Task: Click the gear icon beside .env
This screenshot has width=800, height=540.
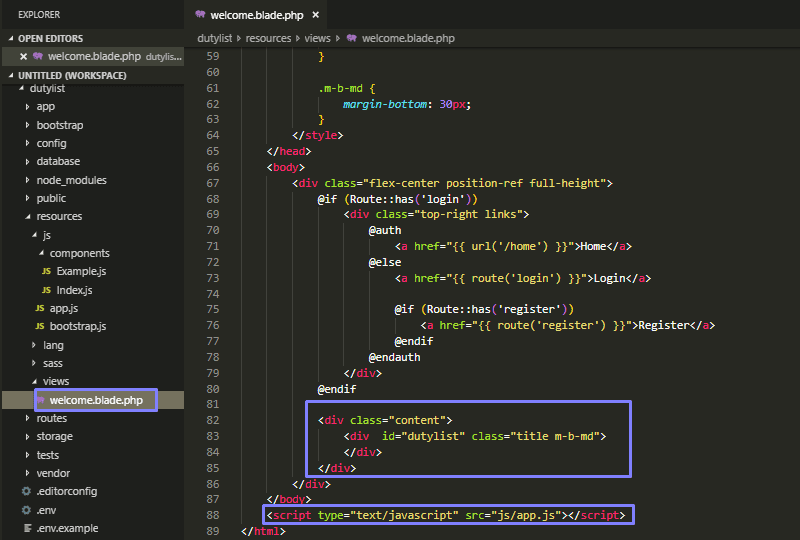Action: click(27, 510)
